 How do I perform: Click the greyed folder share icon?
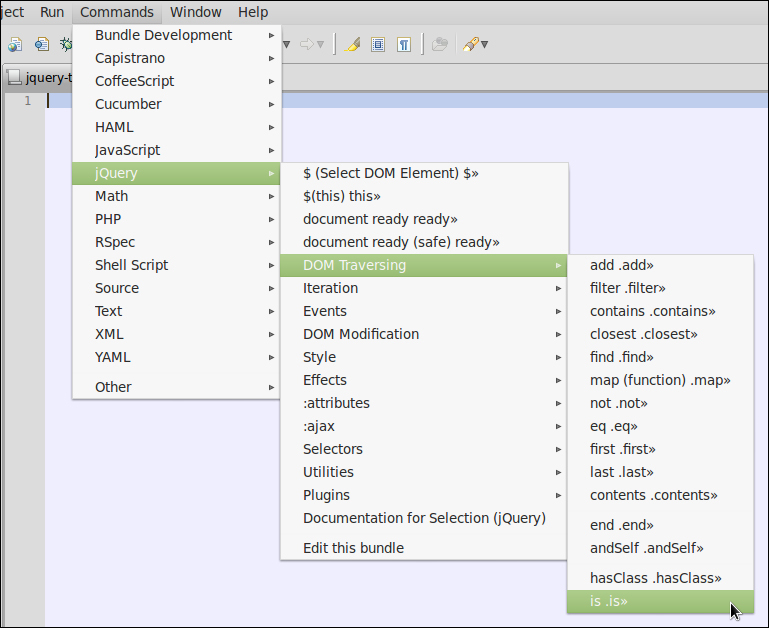(x=440, y=45)
